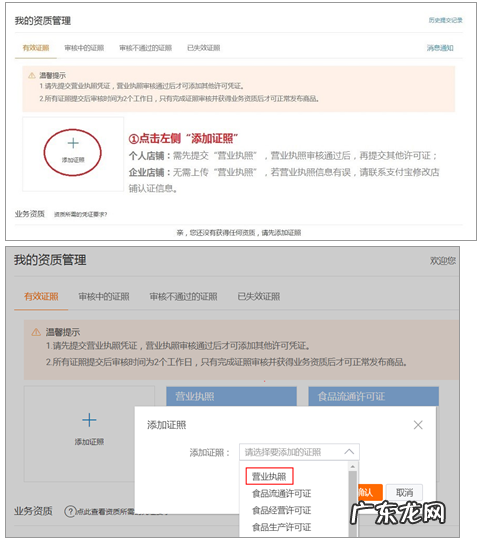Image resolution: width=484 pixels, height=542 pixels.
Task: Open the 消息通知 link
Action: click(440, 48)
